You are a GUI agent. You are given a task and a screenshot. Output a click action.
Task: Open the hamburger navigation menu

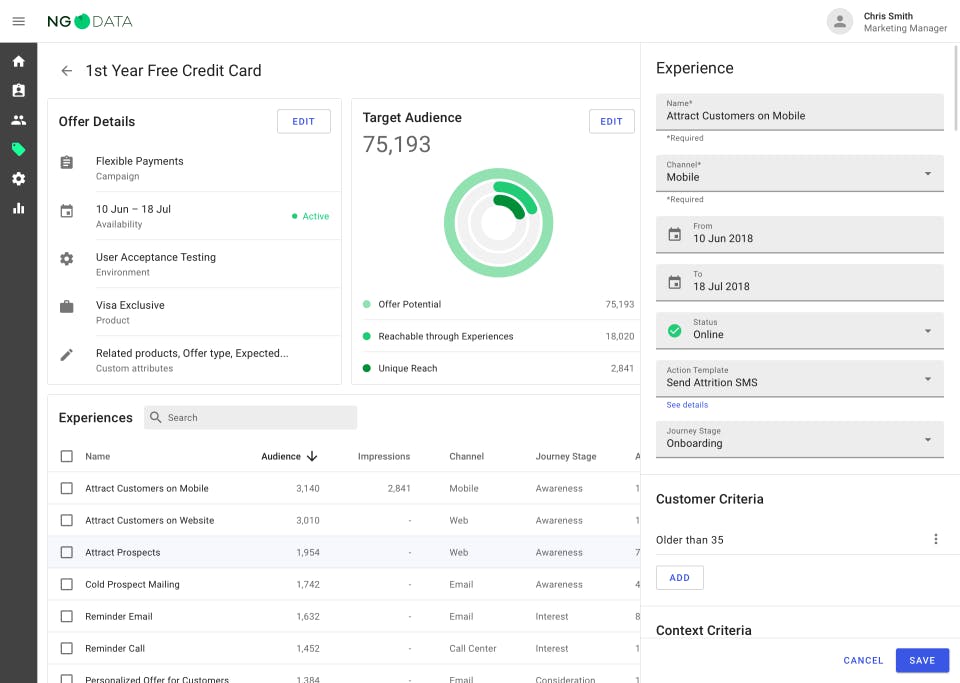coord(18,21)
